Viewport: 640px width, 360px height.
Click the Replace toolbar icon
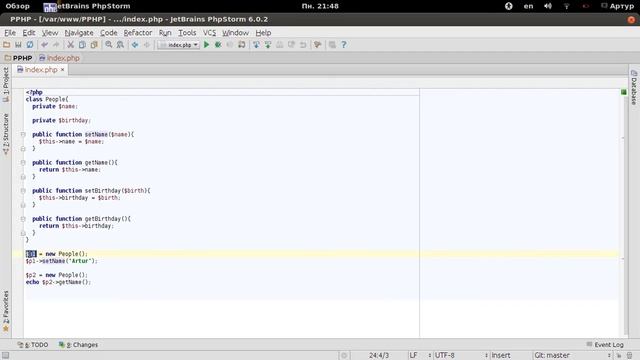[120, 45]
